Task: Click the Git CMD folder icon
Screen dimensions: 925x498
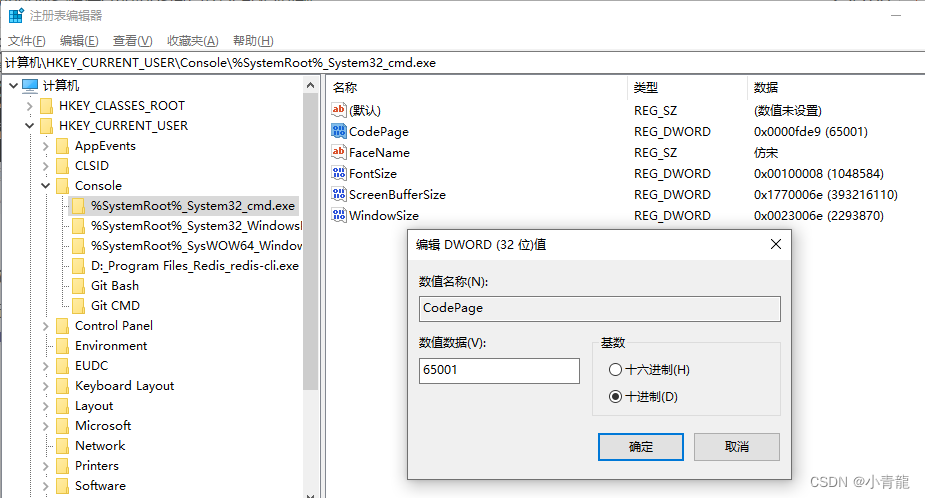Action: pyautogui.click(x=78, y=306)
